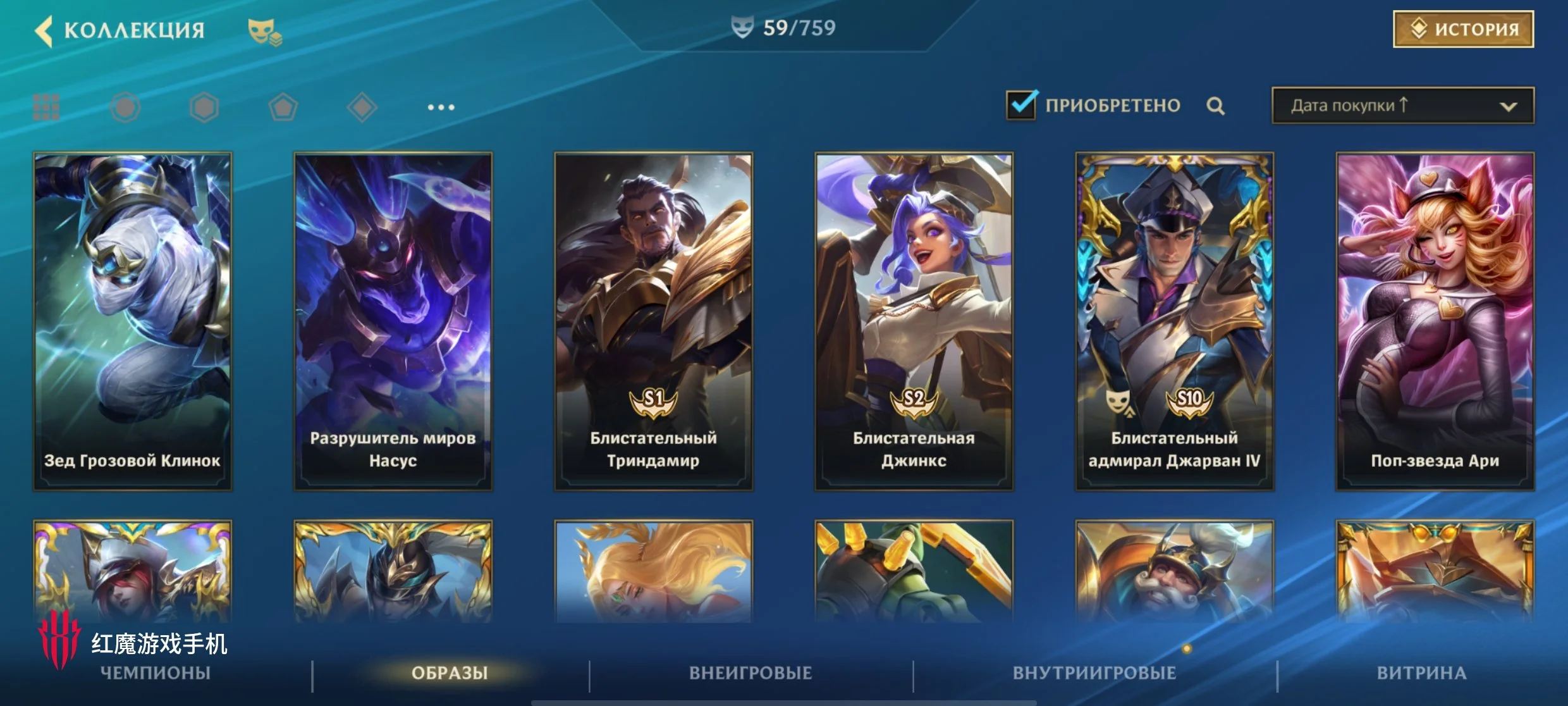Open the Внутриигровые tab
Screen dimensions: 1568x706
(x=1094, y=672)
